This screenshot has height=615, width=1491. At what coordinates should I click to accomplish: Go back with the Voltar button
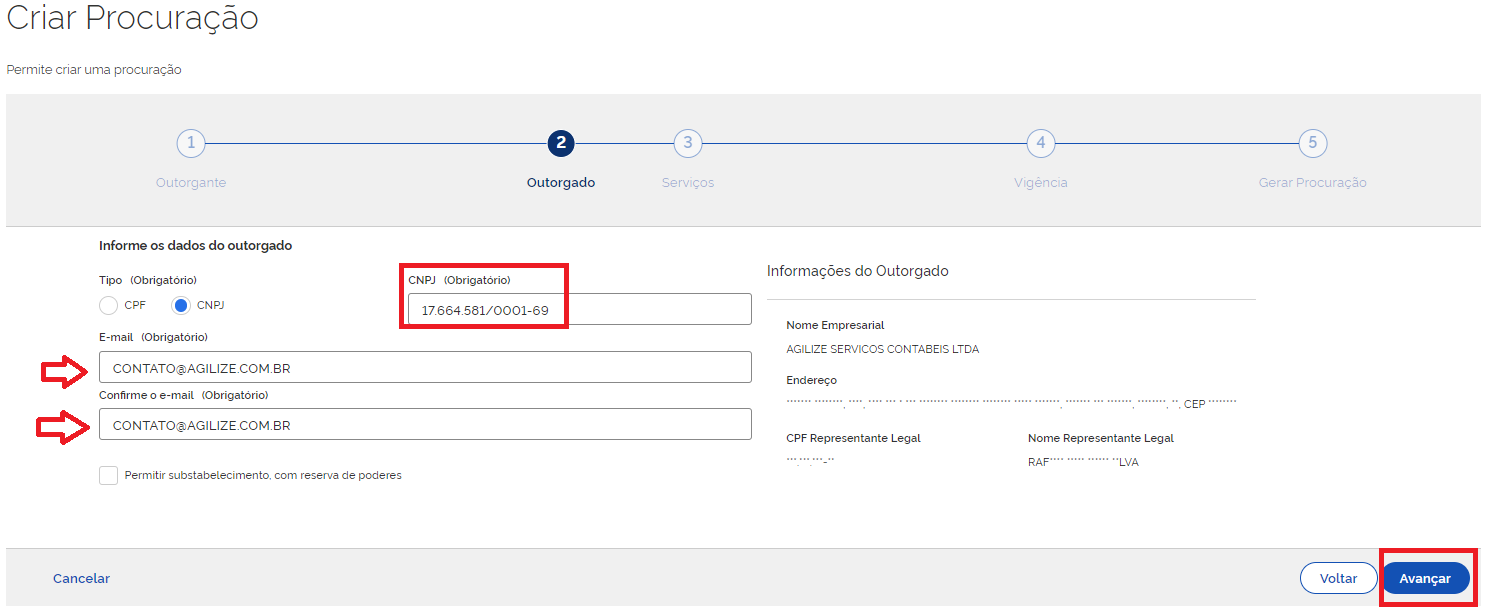click(x=1338, y=578)
